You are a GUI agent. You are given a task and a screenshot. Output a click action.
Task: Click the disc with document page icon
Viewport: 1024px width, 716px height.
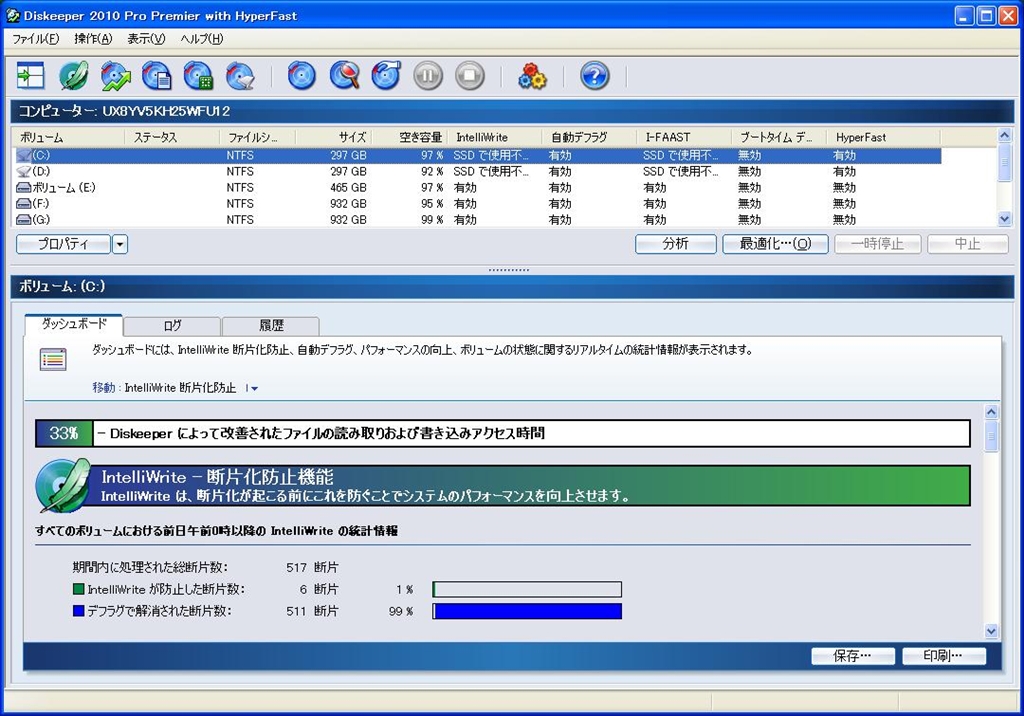coord(157,76)
